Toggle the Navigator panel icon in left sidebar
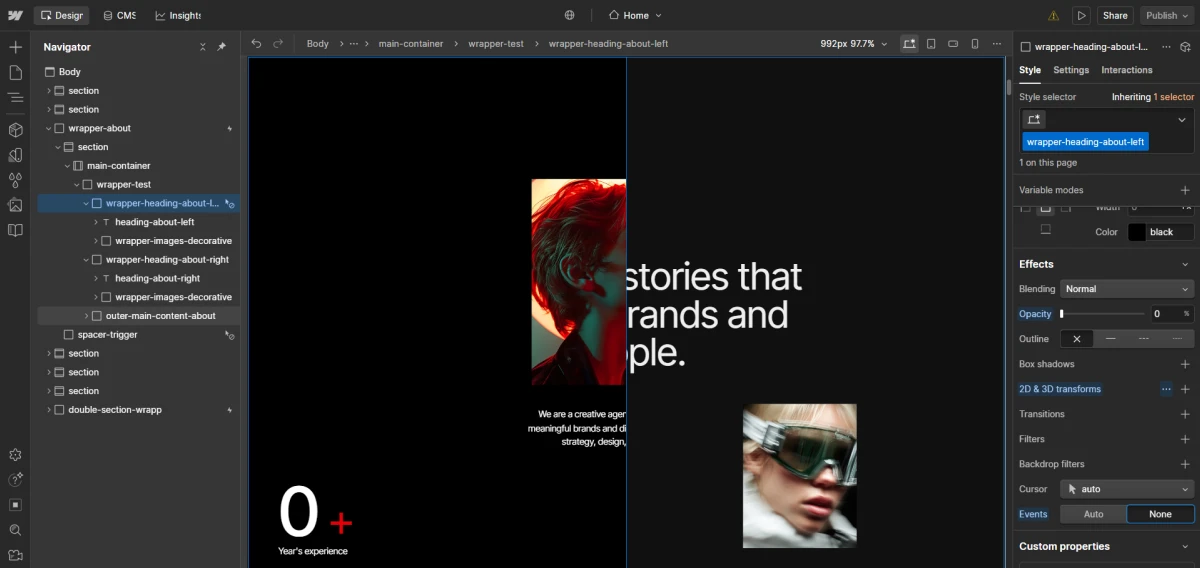The image size is (1200, 568). pyautogui.click(x=15, y=98)
